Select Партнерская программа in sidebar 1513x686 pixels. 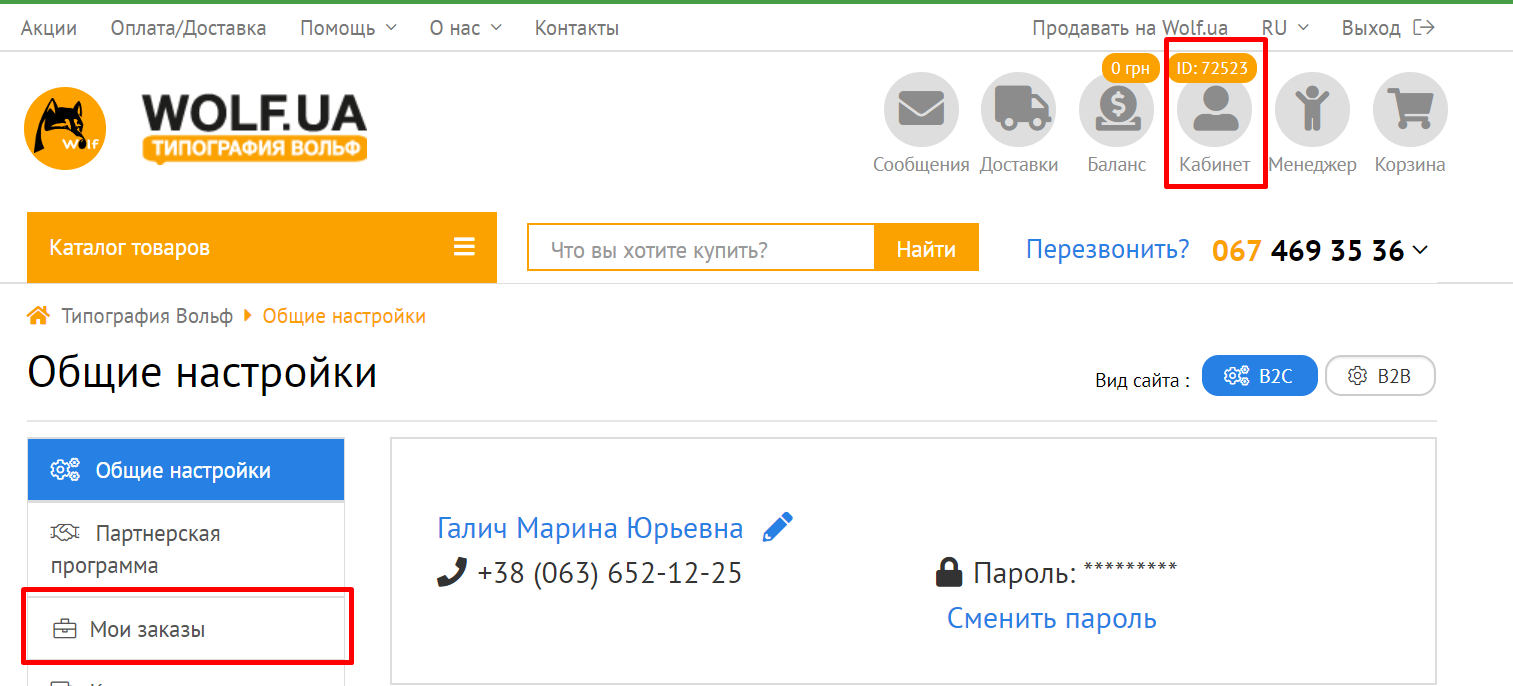point(135,549)
